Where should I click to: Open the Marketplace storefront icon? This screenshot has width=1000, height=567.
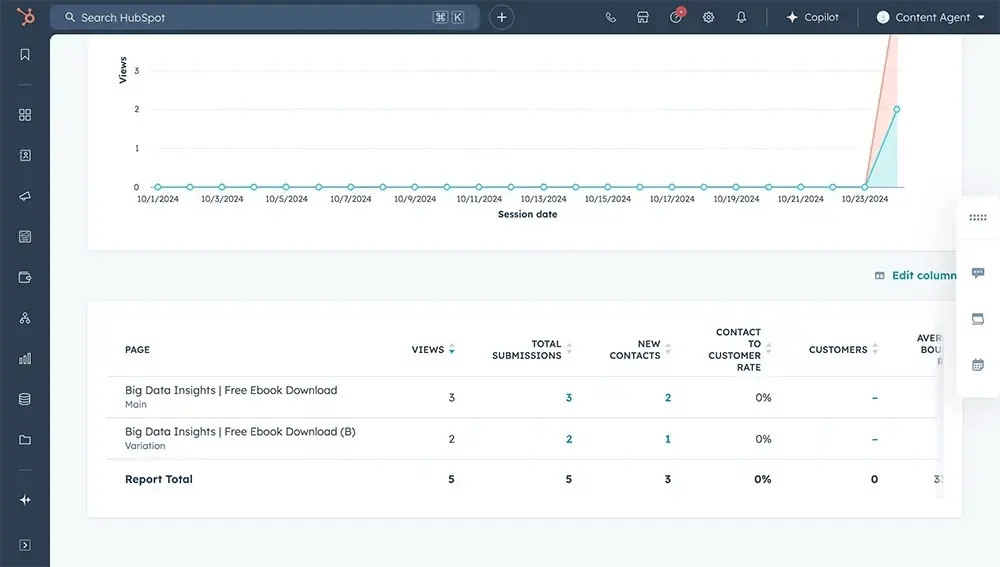click(643, 17)
